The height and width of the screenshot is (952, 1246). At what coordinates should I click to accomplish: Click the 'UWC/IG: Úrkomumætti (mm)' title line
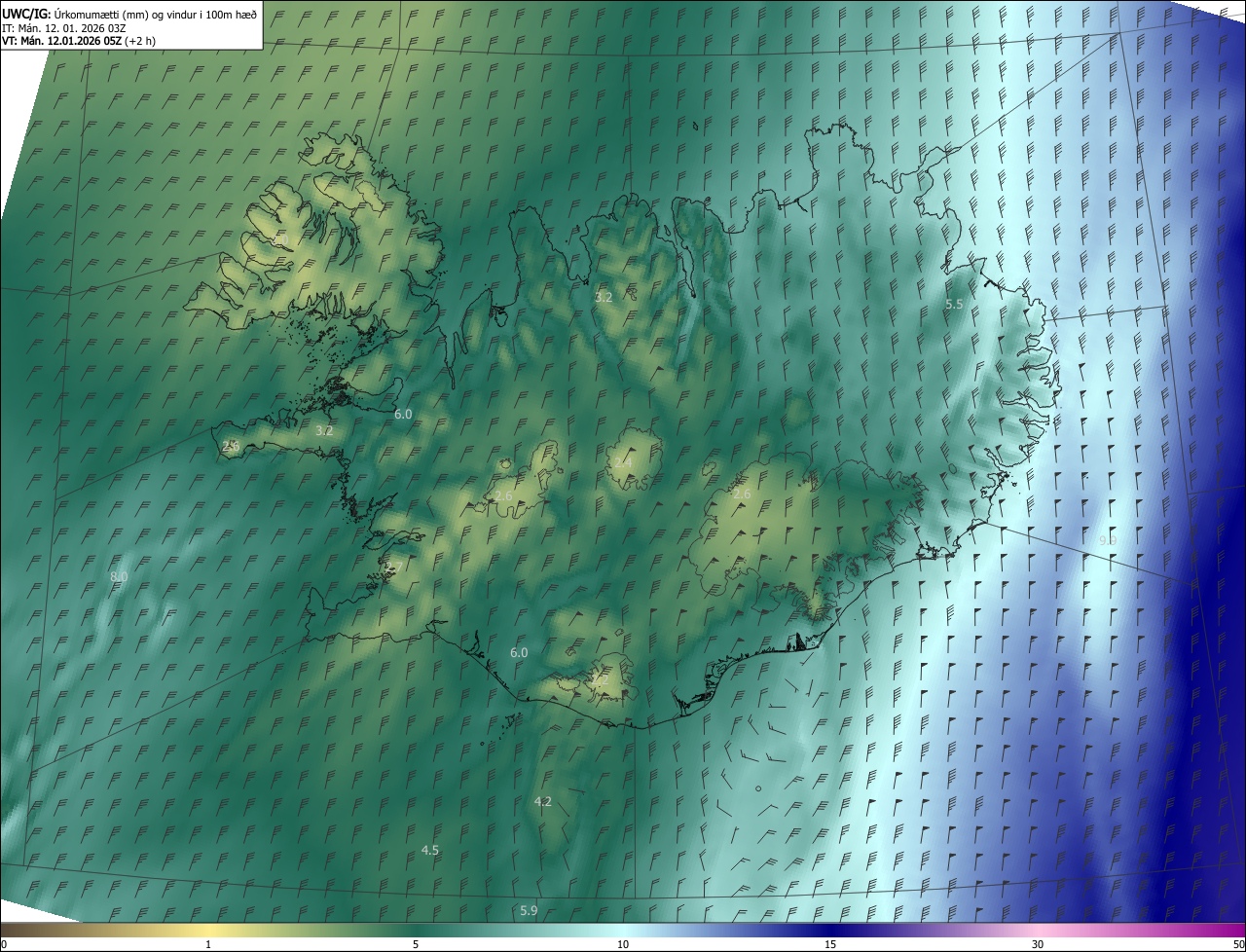coord(129,14)
